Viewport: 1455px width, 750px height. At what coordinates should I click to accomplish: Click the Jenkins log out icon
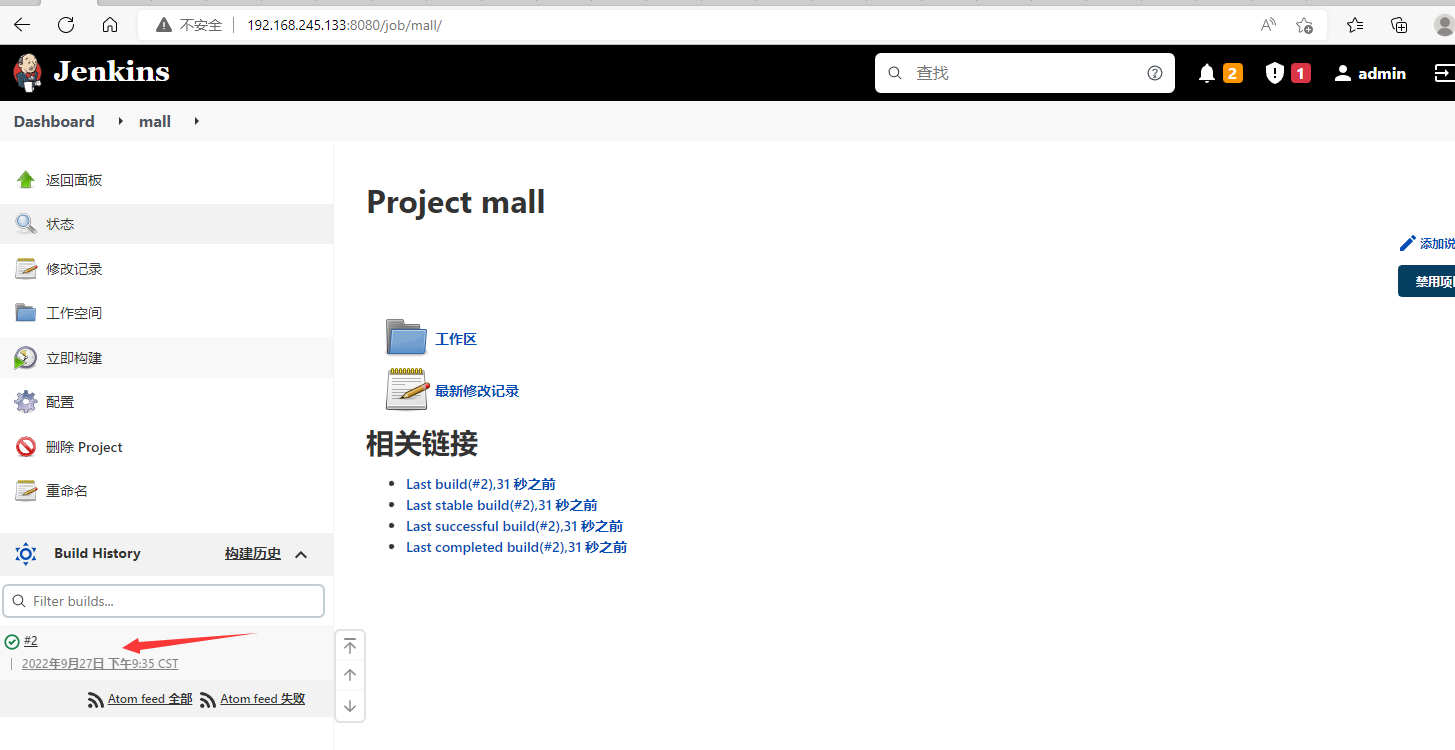[x=1445, y=73]
